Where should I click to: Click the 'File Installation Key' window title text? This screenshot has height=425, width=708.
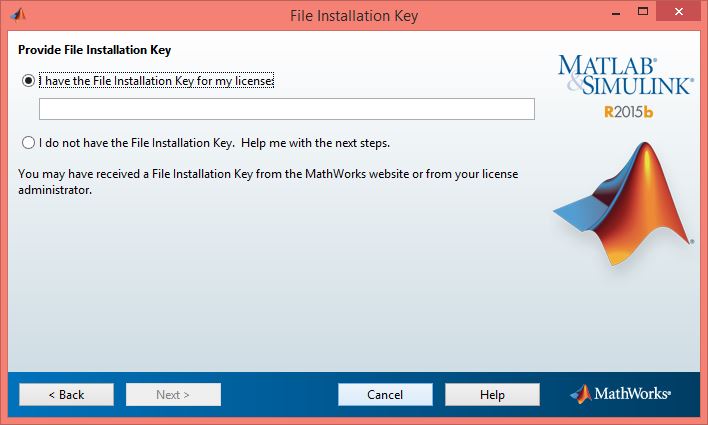click(x=353, y=15)
